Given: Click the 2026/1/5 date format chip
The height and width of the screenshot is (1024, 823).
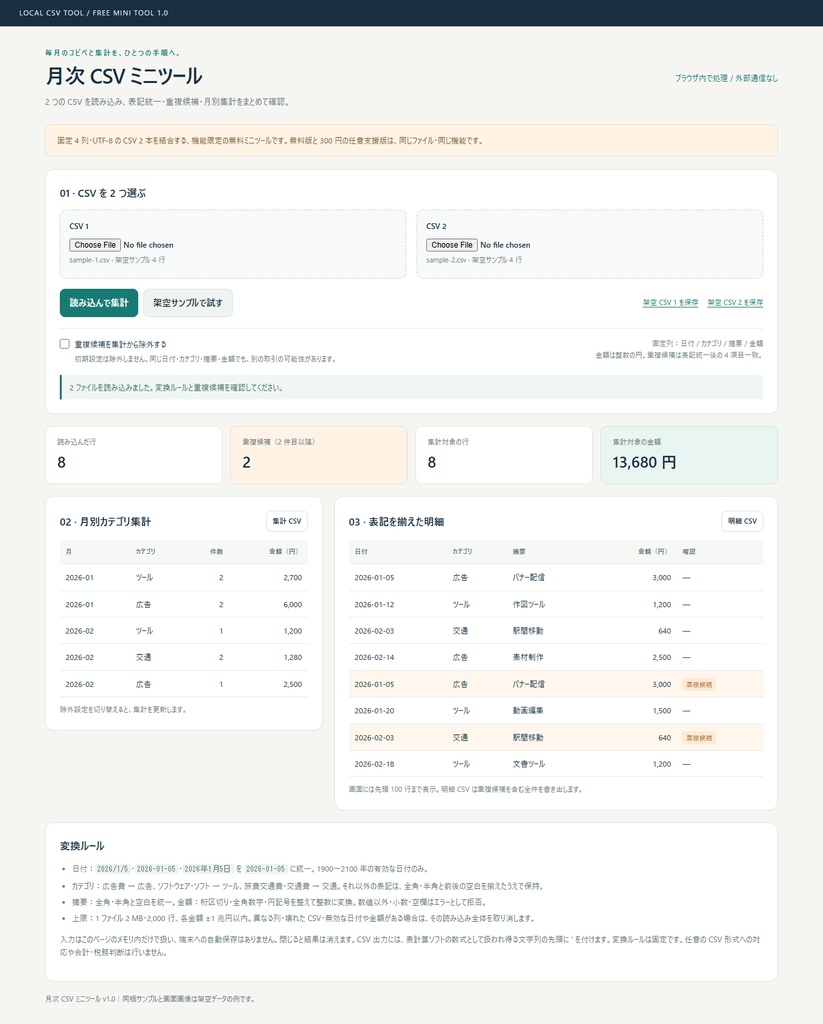Looking at the screenshot, I should click(x=113, y=869).
